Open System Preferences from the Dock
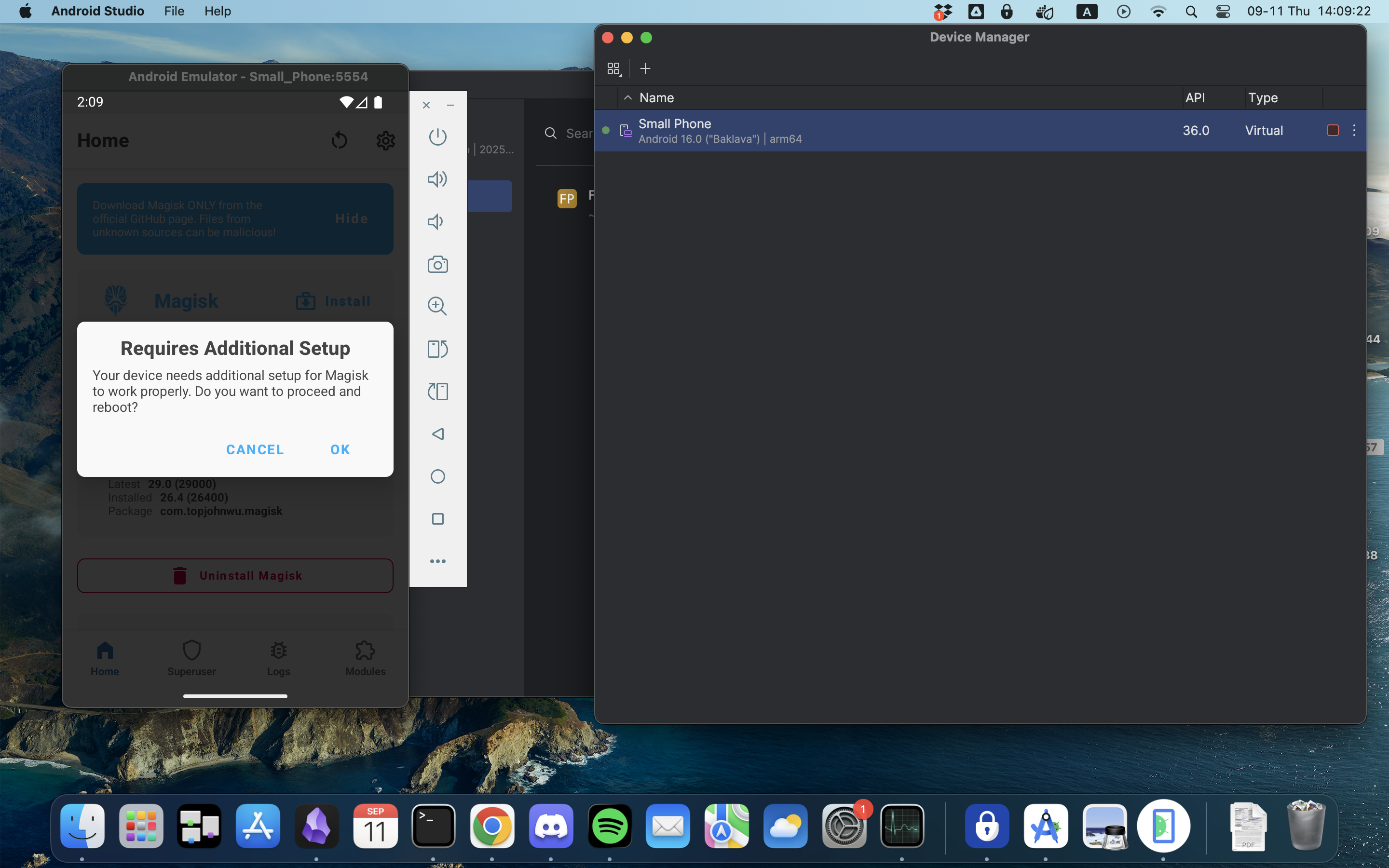1389x868 pixels. coord(844,826)
